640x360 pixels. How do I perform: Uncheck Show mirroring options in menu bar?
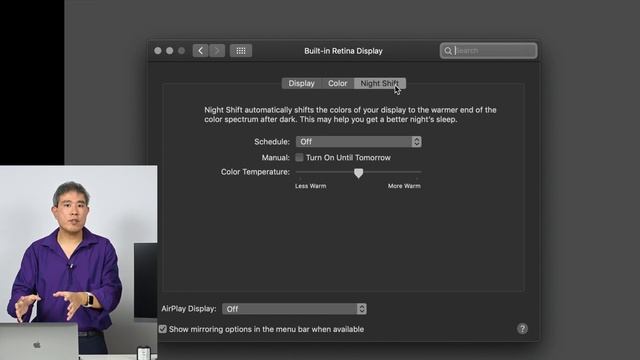tap(163, 329)
